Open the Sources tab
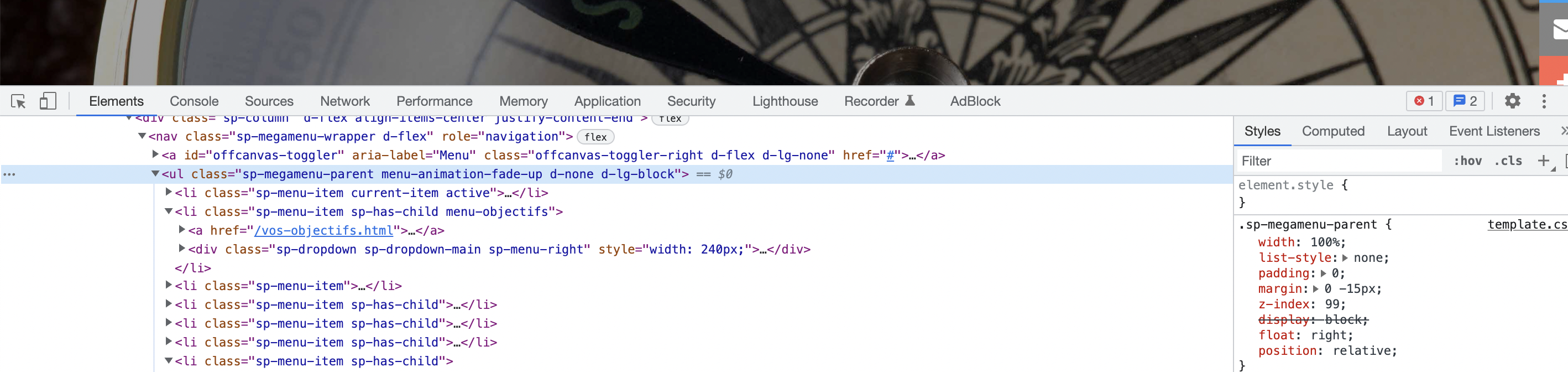1568x372 pixels. tap(269, 101)
